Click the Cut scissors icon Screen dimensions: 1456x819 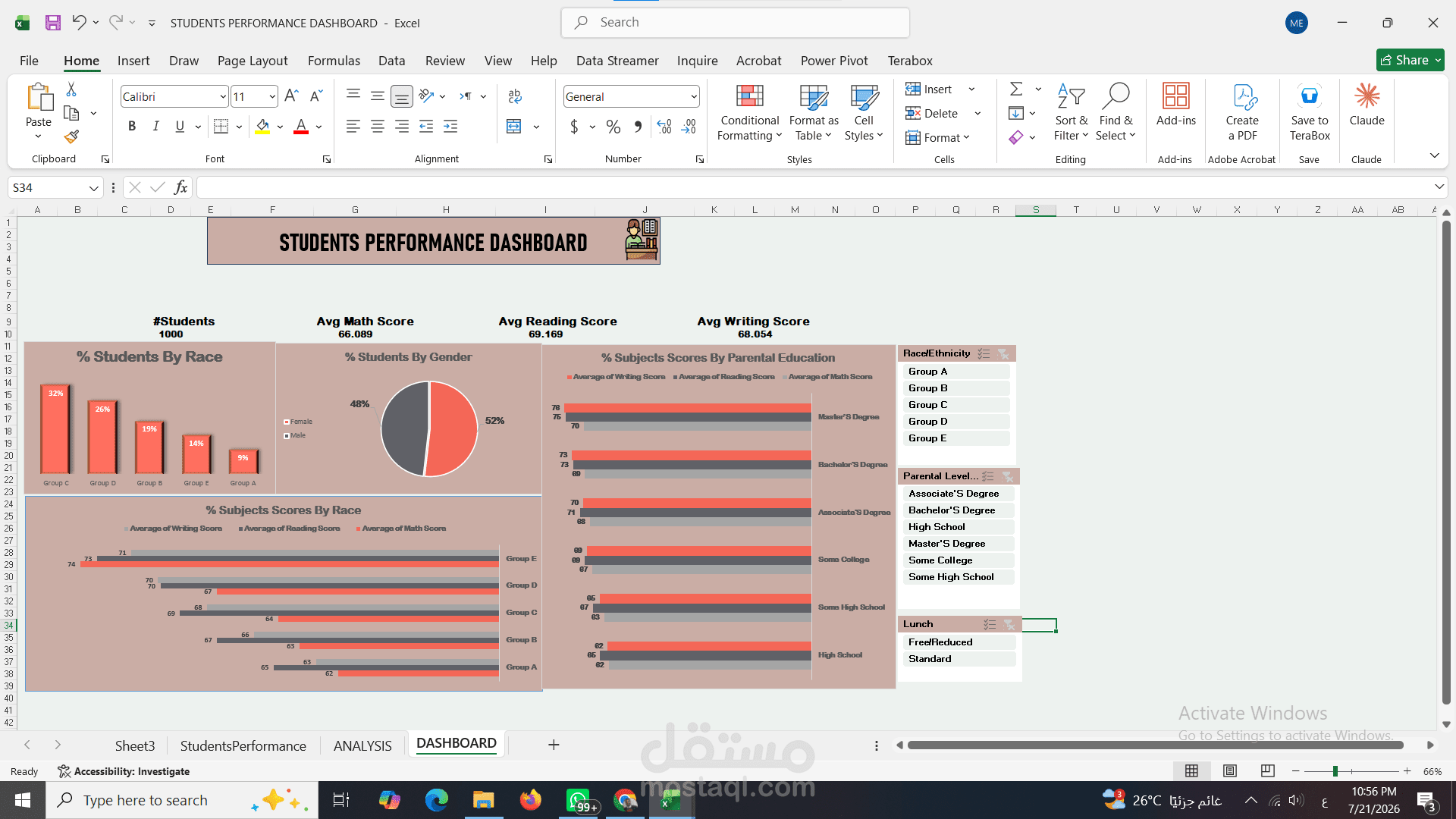click(71, 89)
